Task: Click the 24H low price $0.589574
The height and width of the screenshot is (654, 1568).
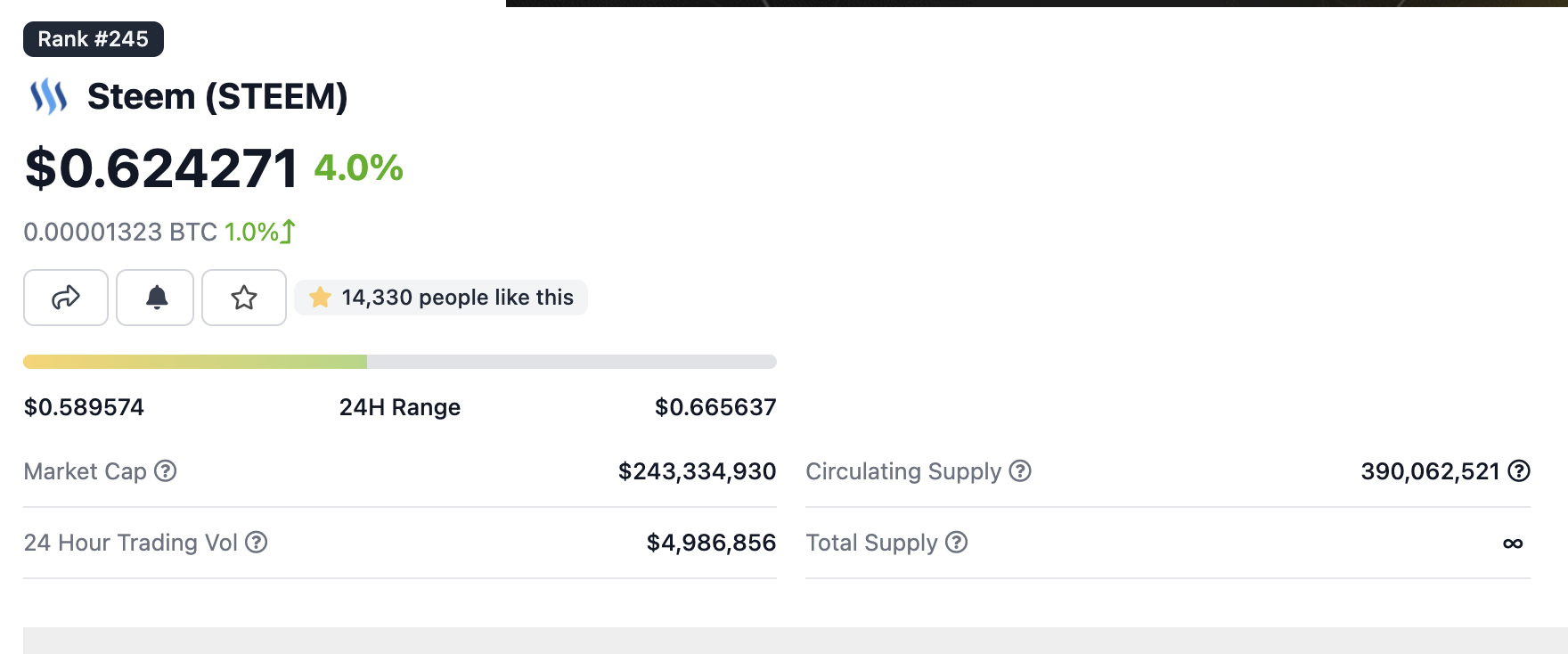Action: click(84, 407)
